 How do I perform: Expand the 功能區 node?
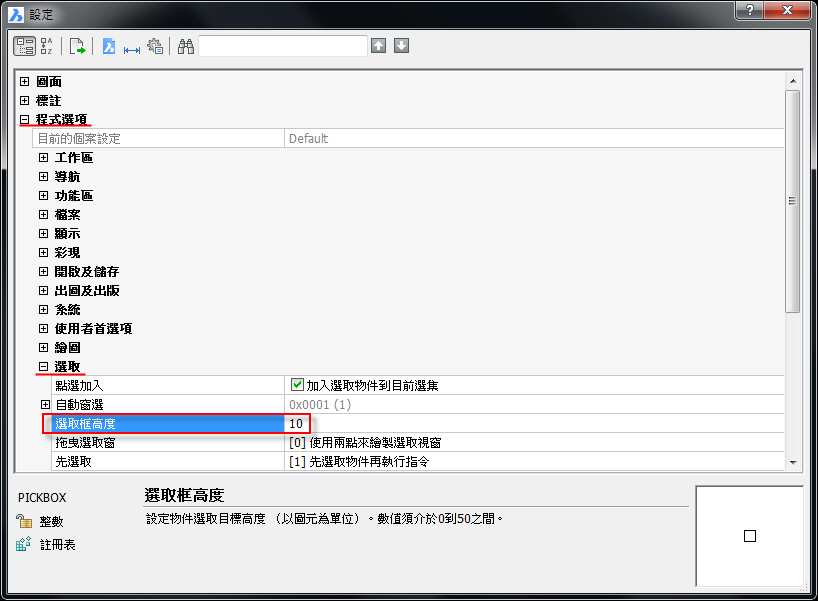(x=43, y=196)
